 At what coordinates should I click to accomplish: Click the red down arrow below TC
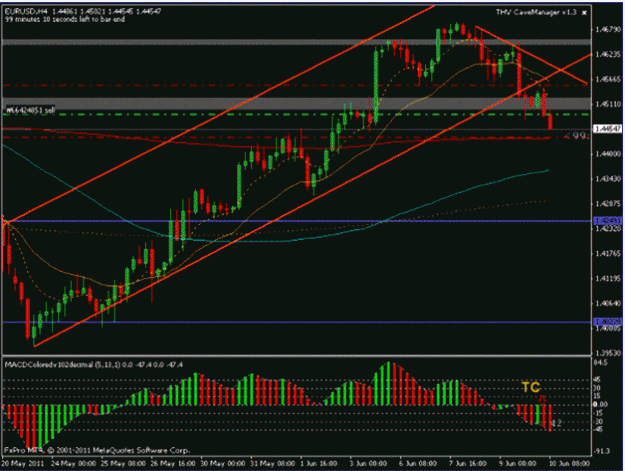(542, 399)
